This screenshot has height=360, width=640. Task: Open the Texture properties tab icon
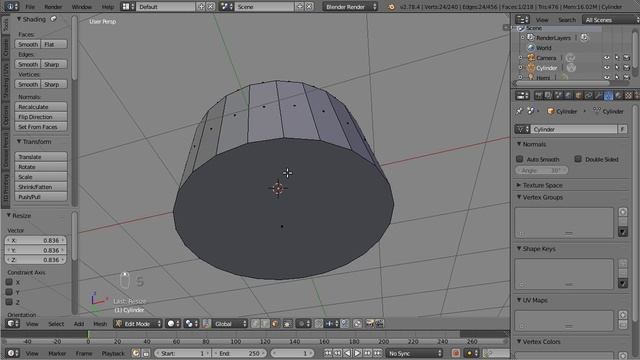pos(628,96)
